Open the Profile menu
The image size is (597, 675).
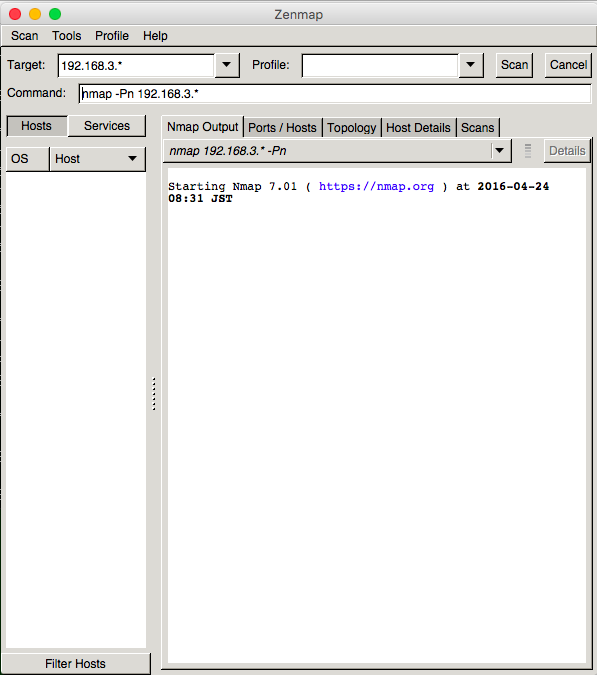pyautogui.click(x=112, y=36)
